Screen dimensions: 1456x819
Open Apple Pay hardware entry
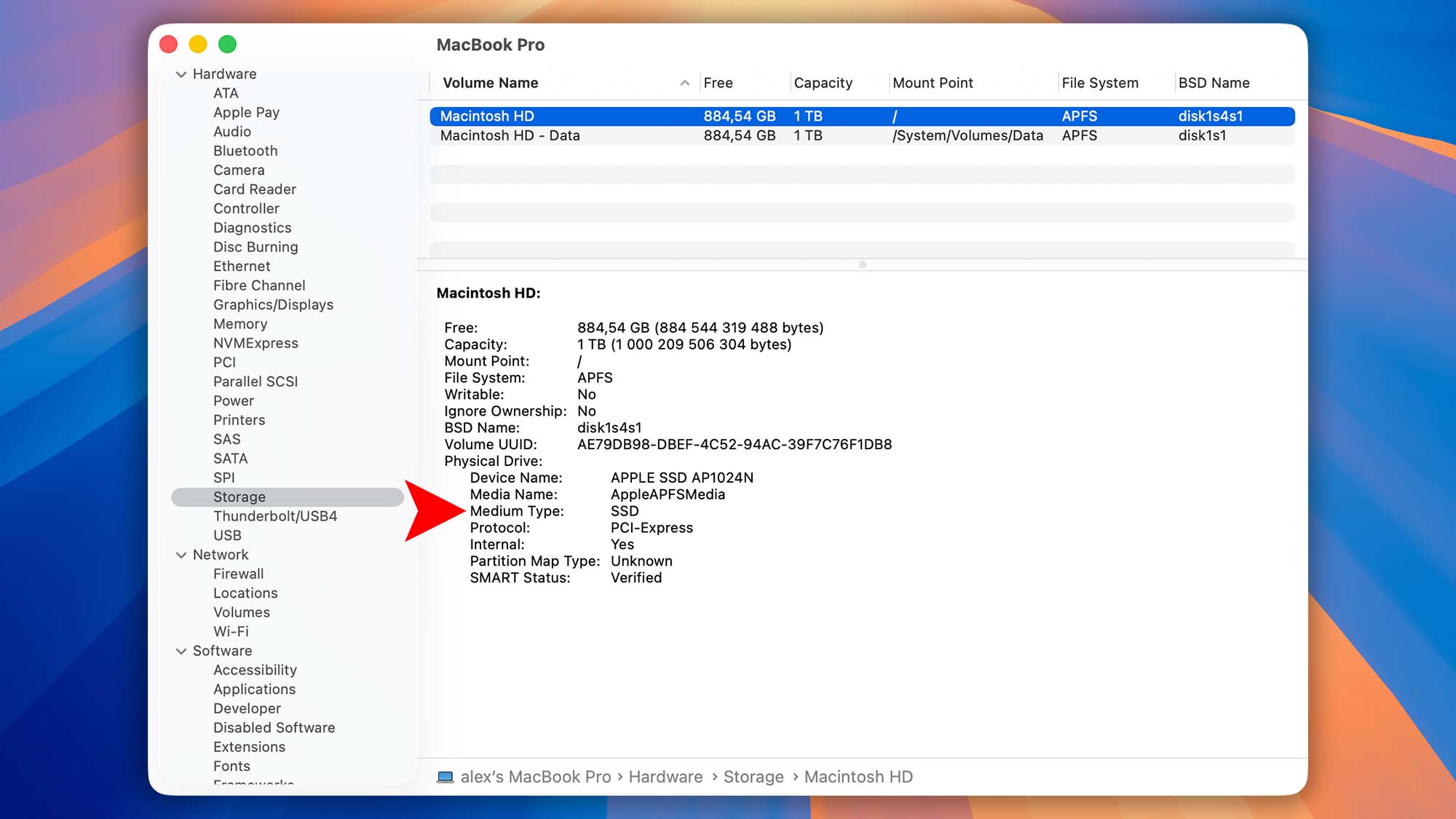click(x=246, y=112)
